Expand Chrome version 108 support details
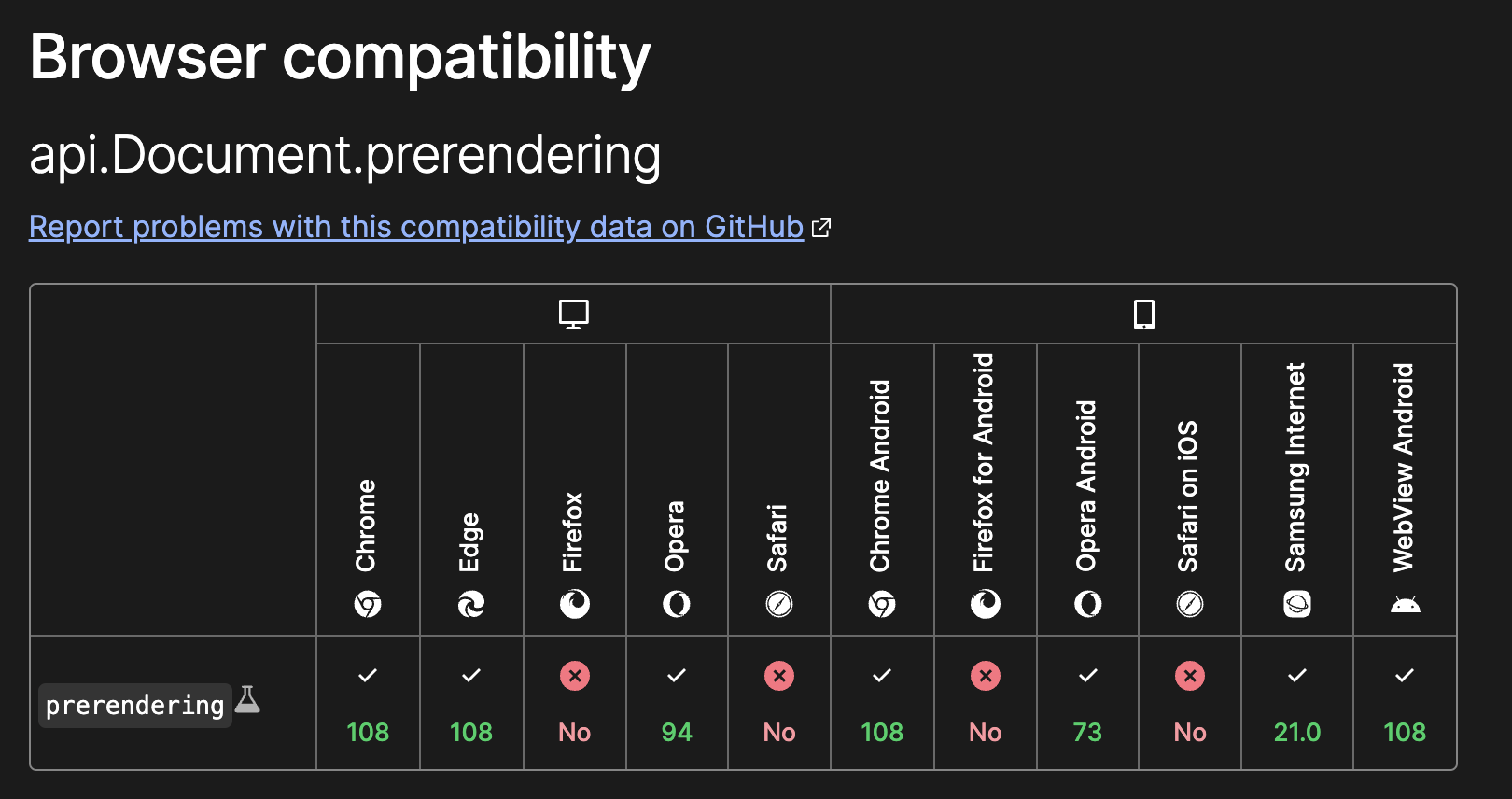The width and height of the screenshot is (1512, 799). pos(368,703)
